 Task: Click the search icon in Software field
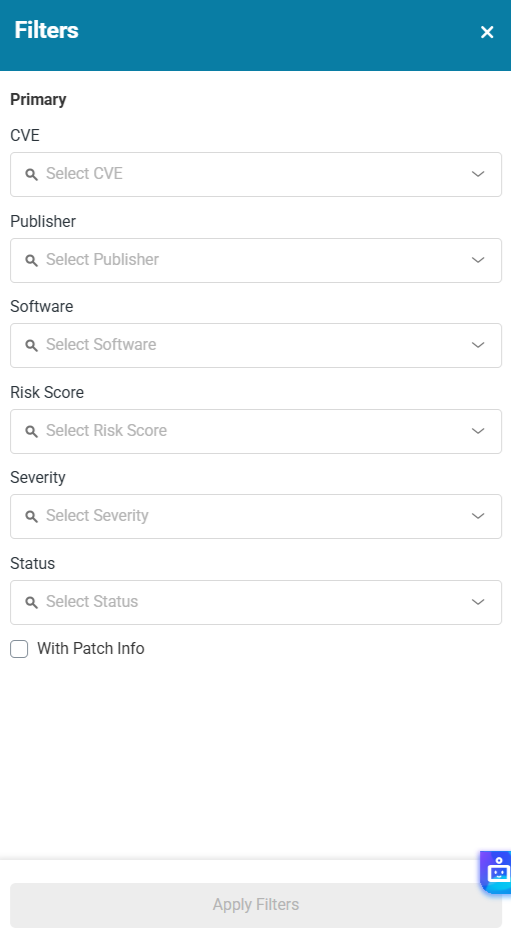point(31,346)
